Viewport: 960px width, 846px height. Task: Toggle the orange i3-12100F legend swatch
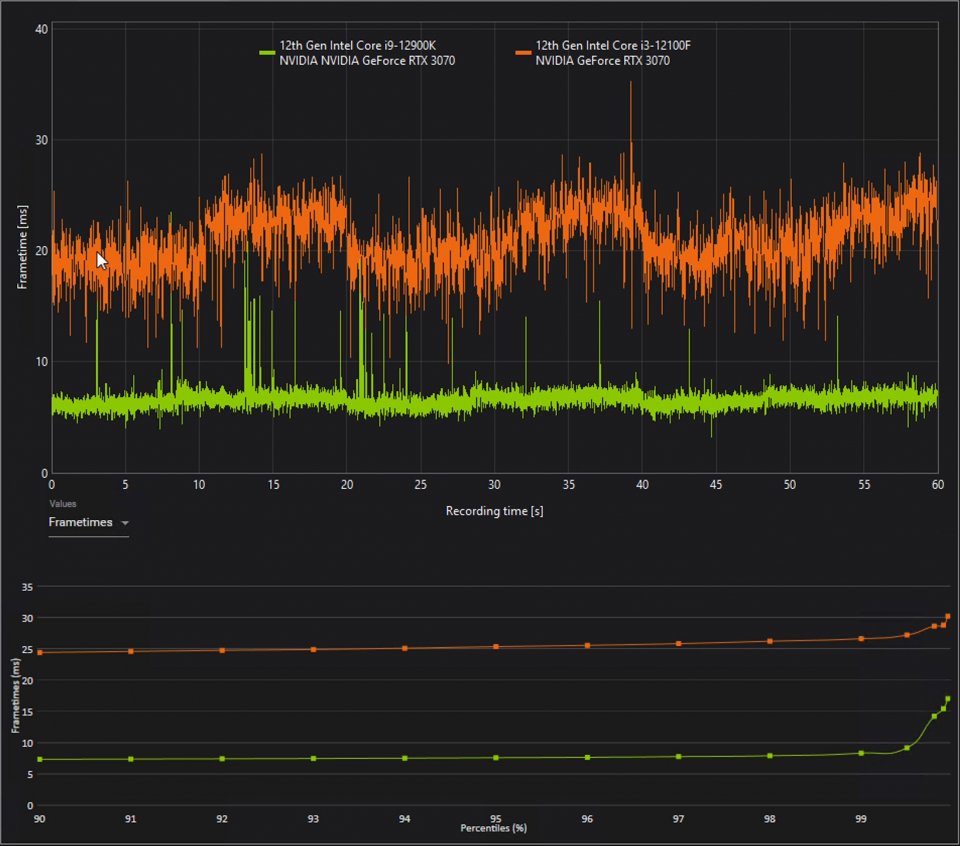coord(523,53)
